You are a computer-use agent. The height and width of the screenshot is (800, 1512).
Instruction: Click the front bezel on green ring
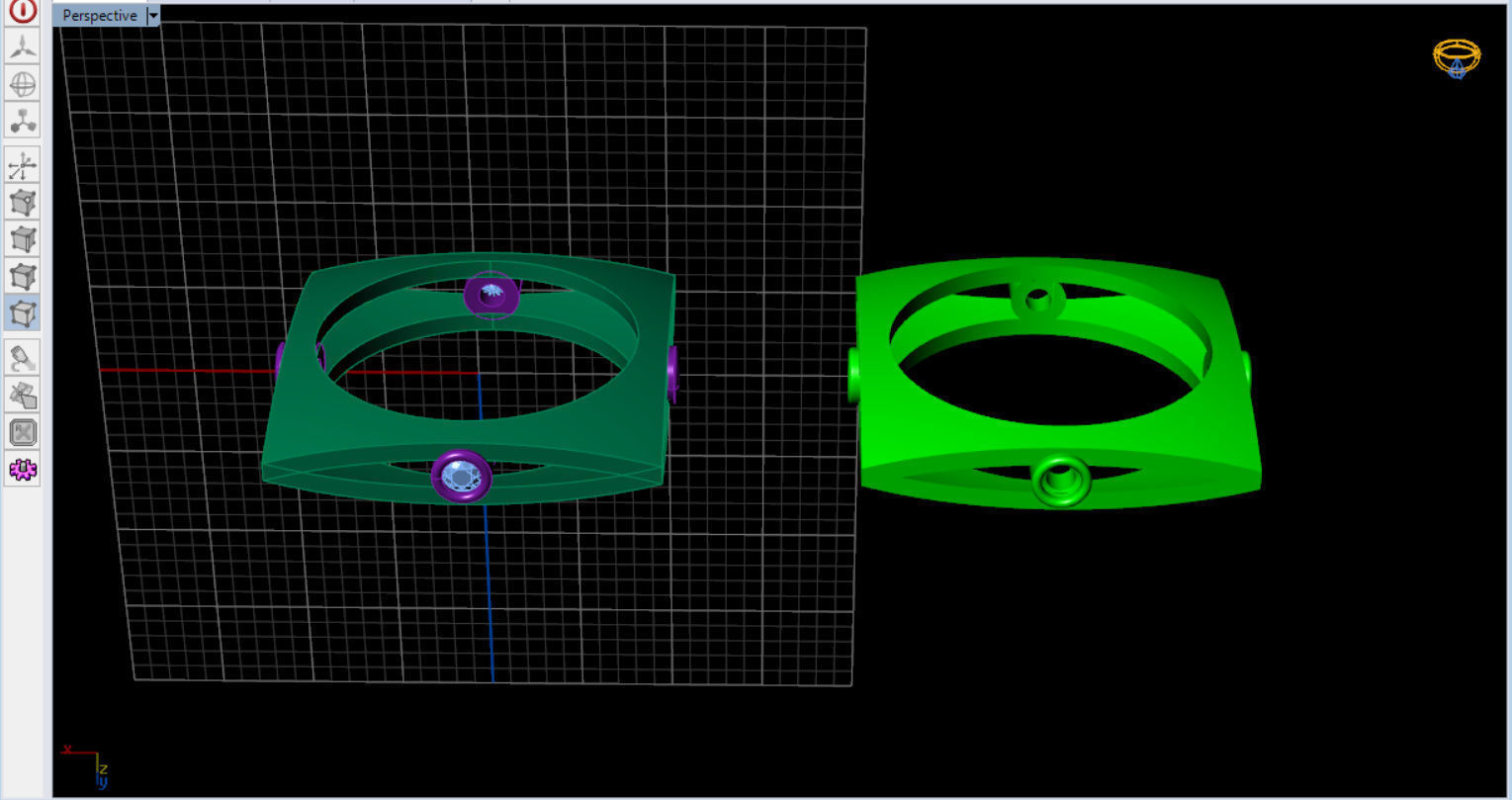[x=1061, y=481]
